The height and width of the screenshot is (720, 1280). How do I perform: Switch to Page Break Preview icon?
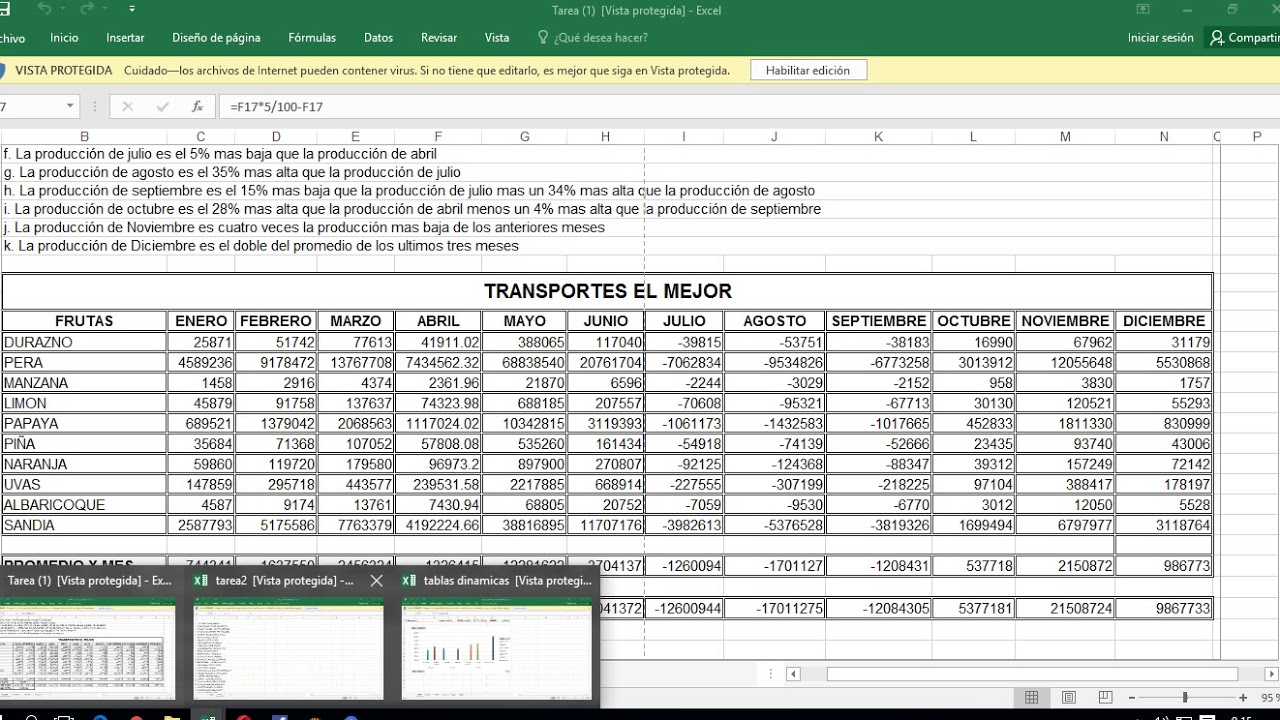pos(1105,697)
